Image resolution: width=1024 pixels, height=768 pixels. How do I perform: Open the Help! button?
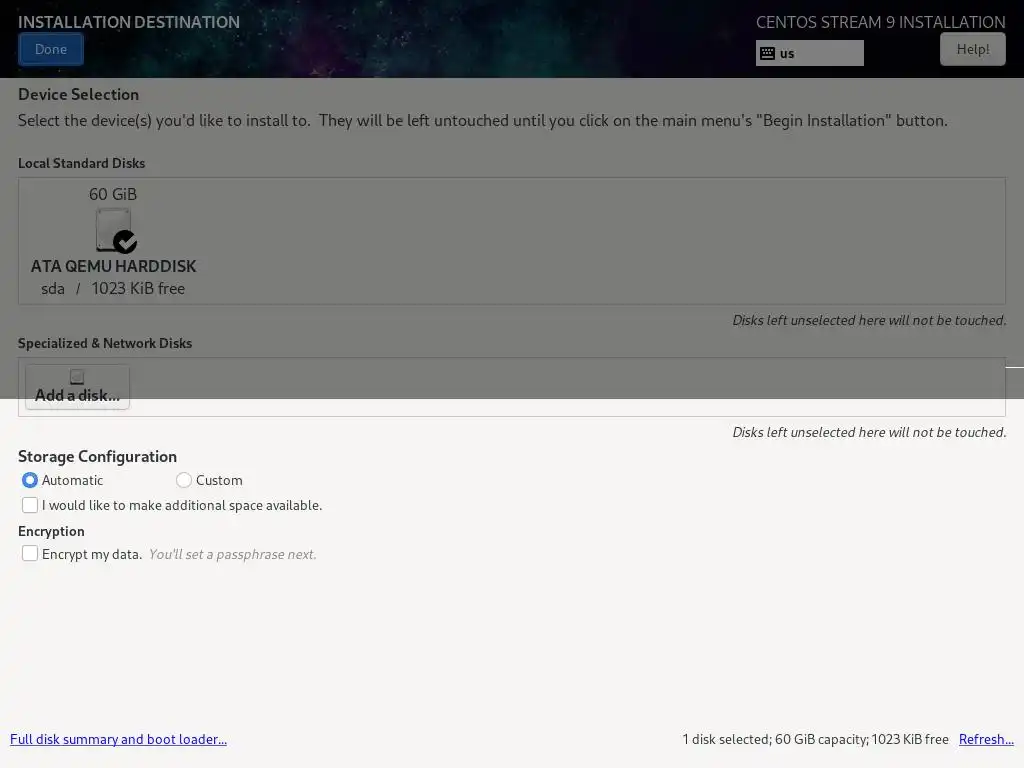pos(972,50)
